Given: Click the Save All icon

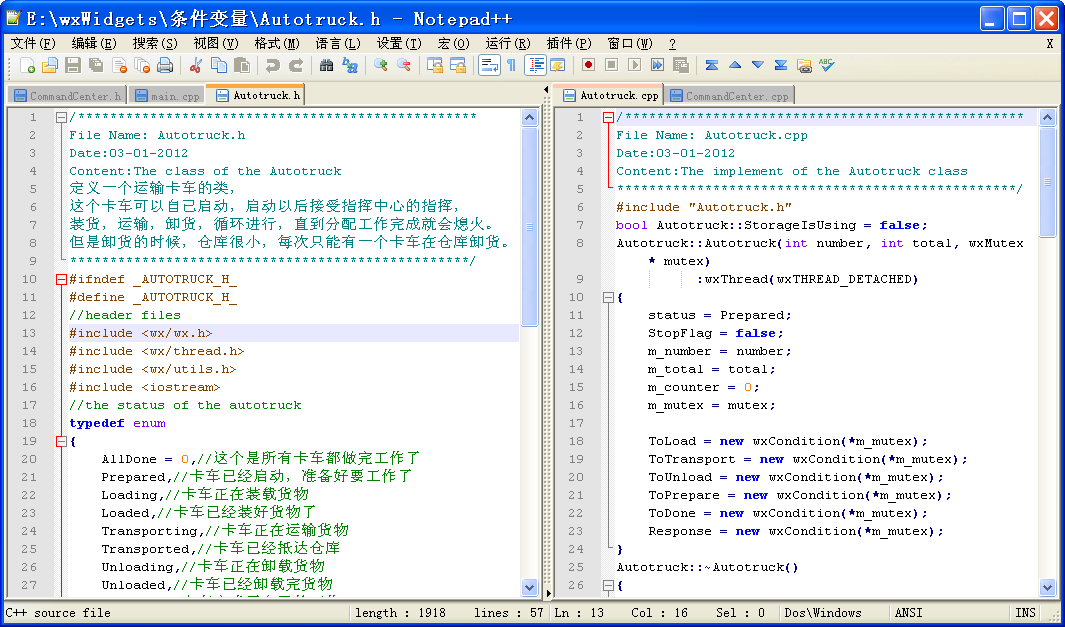Looking at the screenshot, I should coord(96,65).
